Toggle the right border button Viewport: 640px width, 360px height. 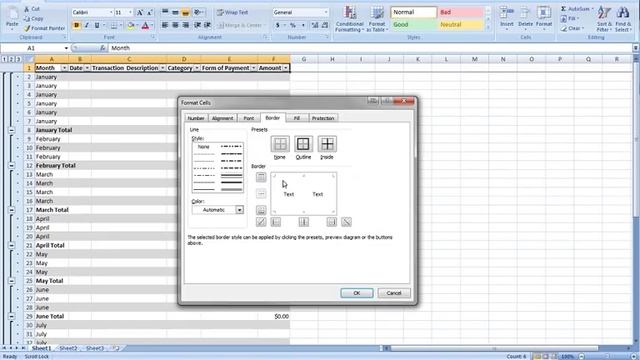[331, 222]
